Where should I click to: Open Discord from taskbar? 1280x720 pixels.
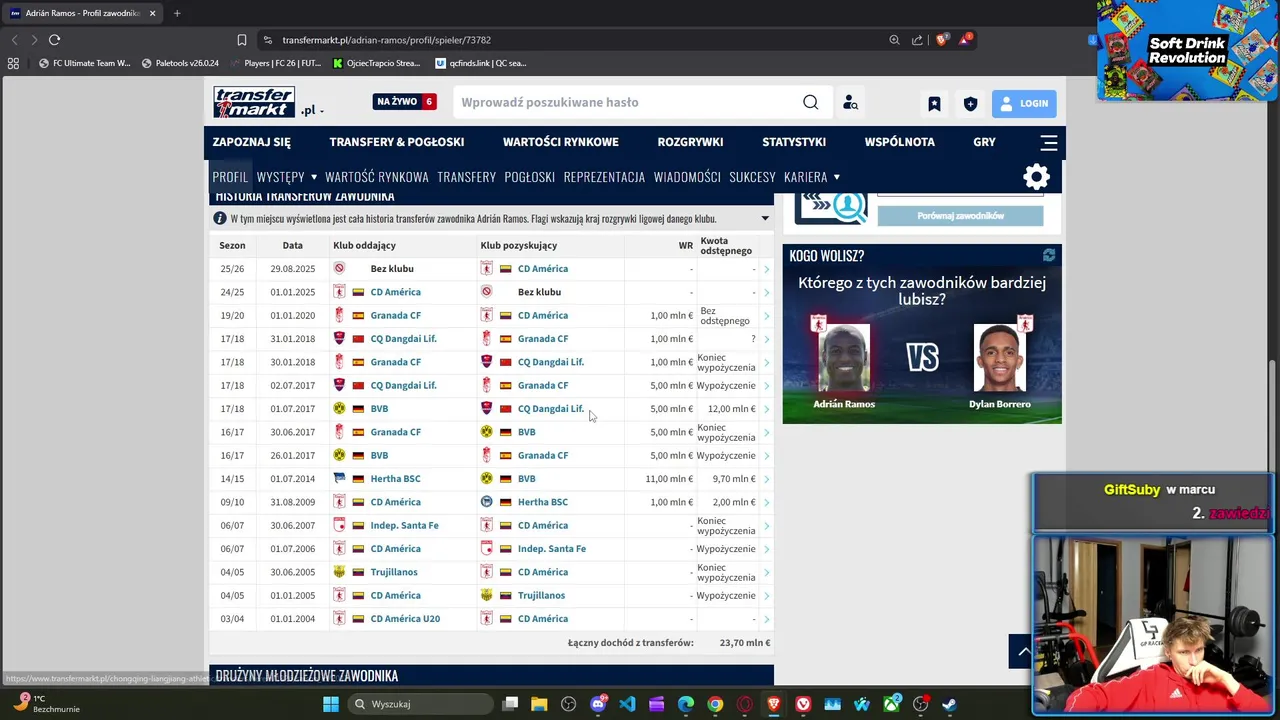[x=598, y=704]
